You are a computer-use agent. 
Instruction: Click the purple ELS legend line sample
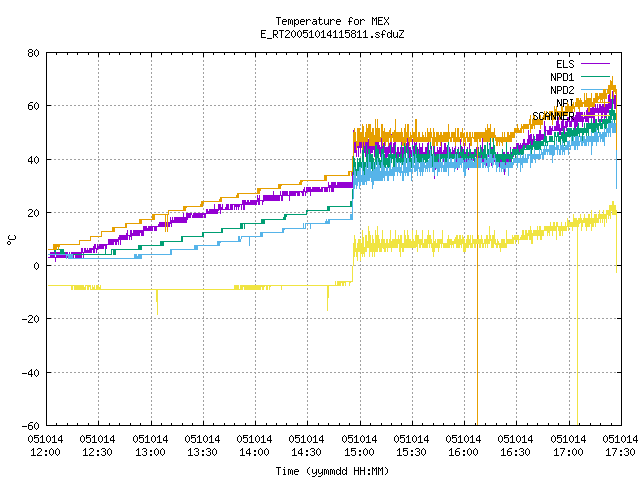596,64
